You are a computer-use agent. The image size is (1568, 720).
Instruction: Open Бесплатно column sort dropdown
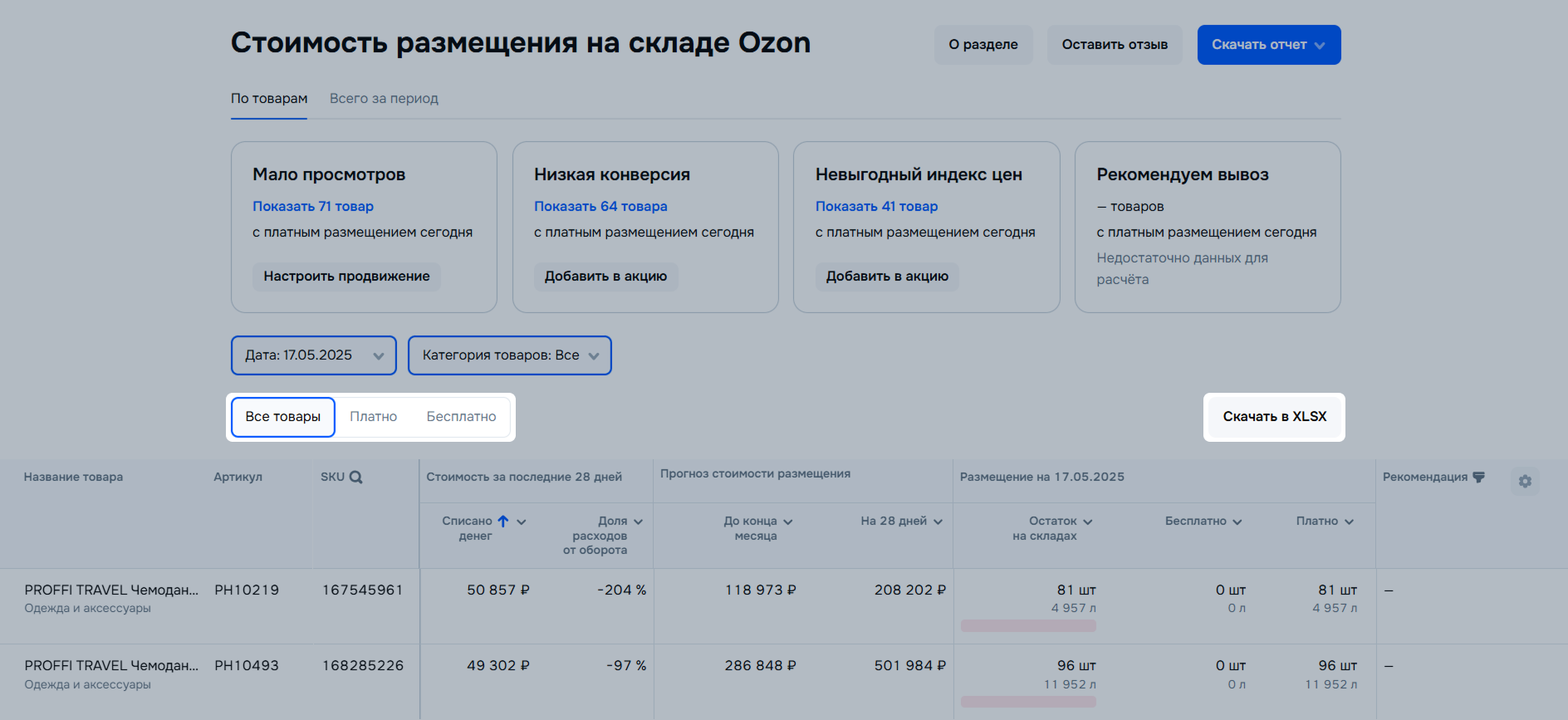coord(1237,522)
